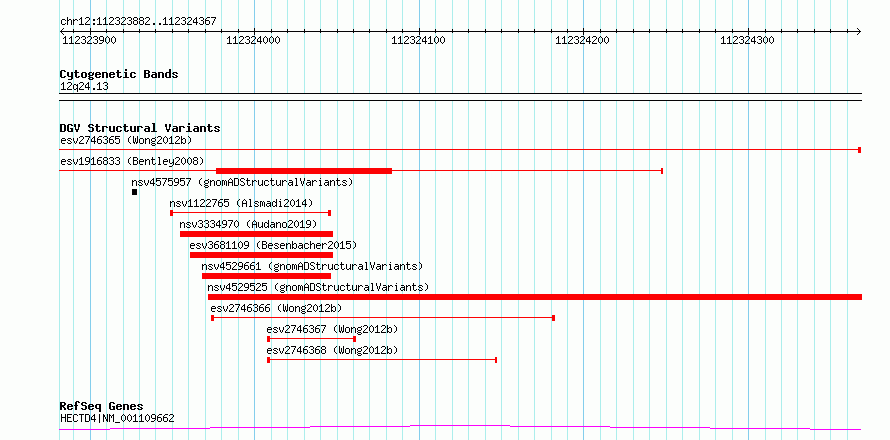Click the esv1916833 right end tick
Screen dimensions: 890x440
(662, 171)
